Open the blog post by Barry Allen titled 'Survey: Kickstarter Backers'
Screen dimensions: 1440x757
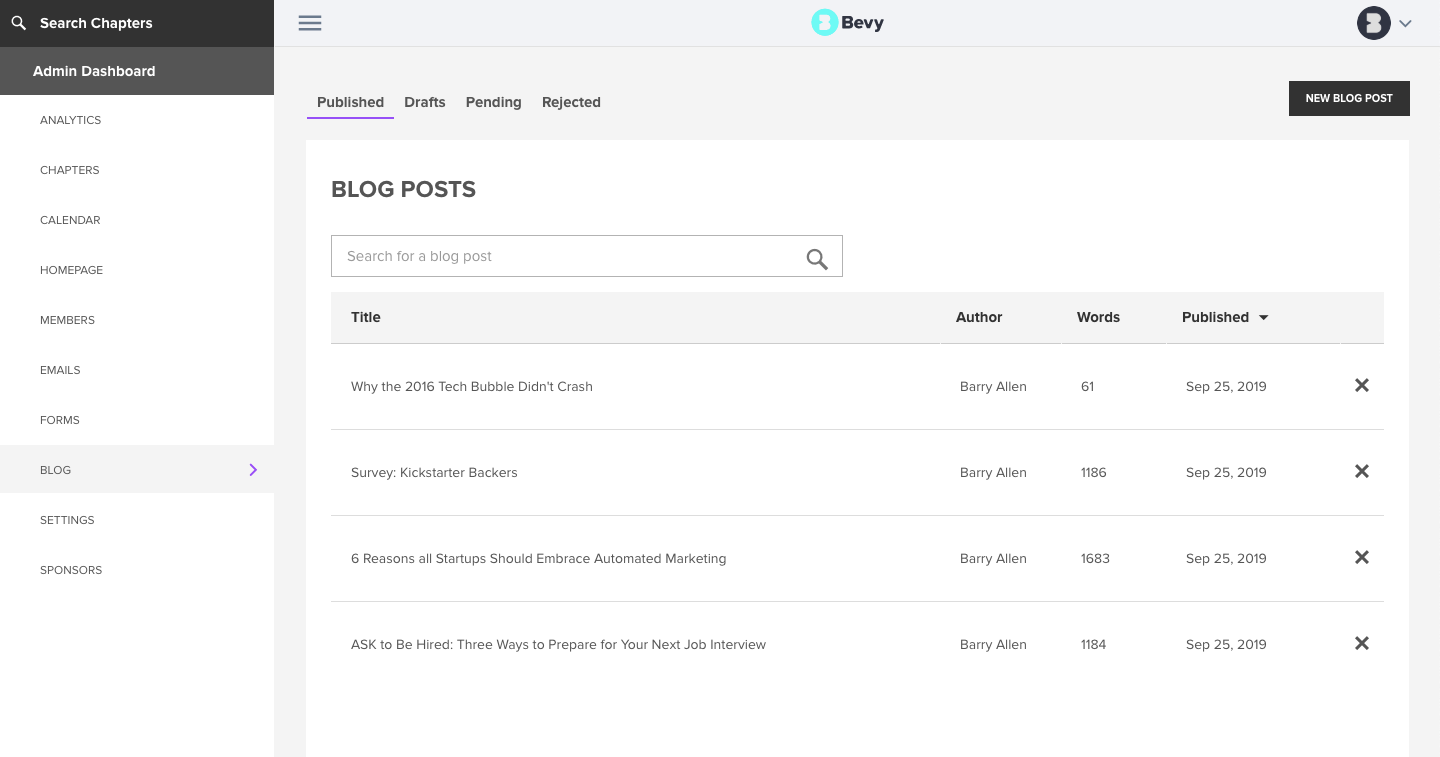coord(434,472)
